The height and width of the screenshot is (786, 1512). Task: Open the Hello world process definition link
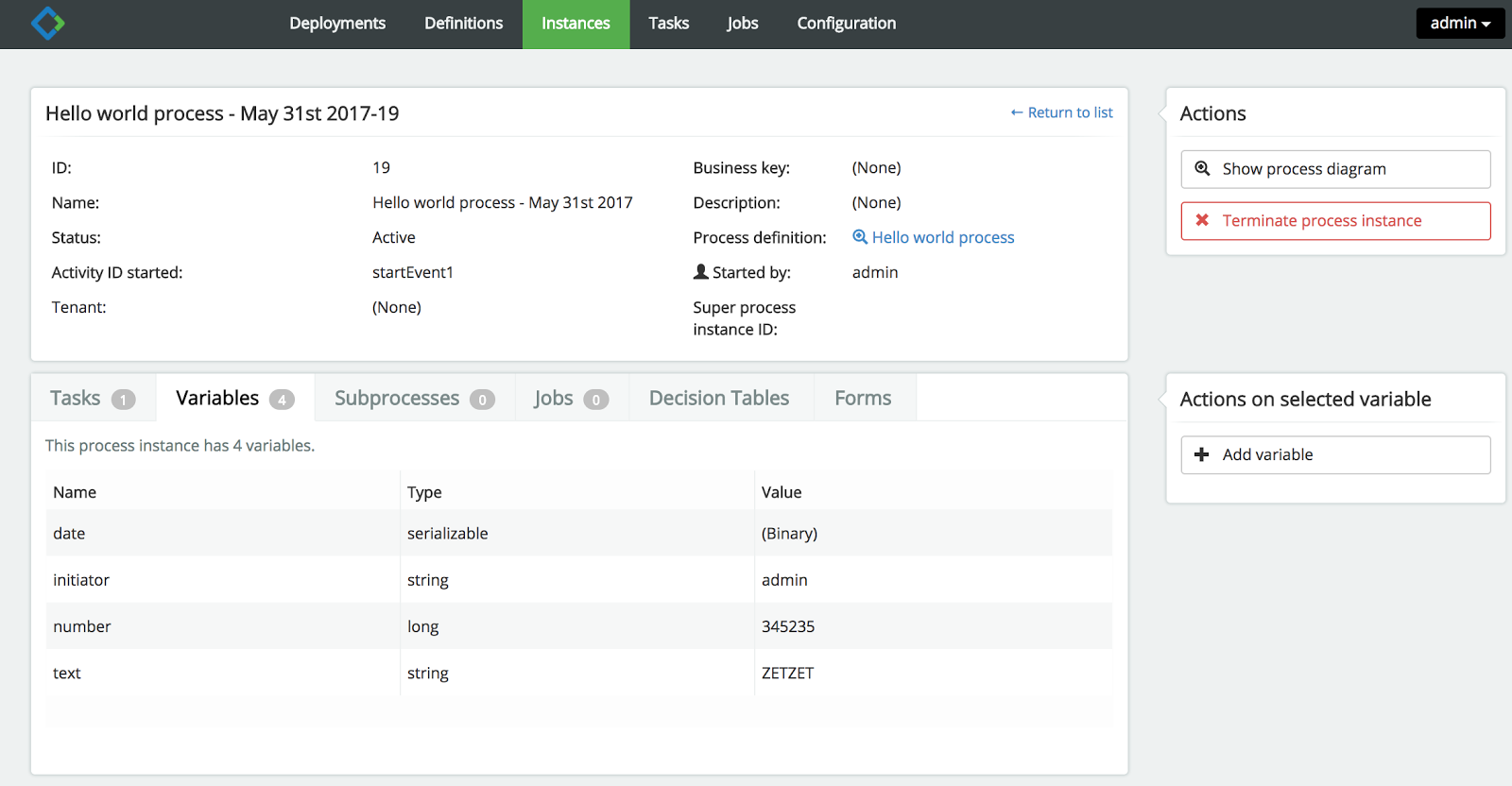[943, 237]
